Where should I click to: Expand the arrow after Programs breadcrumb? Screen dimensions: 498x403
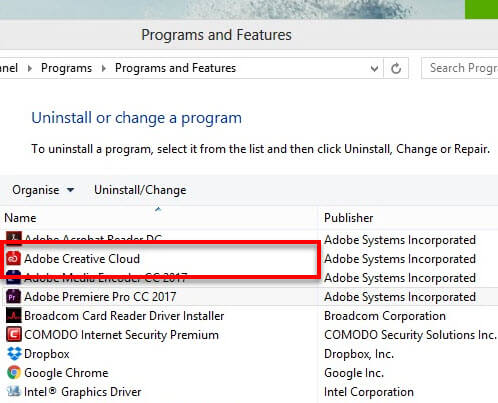(104, 68)
